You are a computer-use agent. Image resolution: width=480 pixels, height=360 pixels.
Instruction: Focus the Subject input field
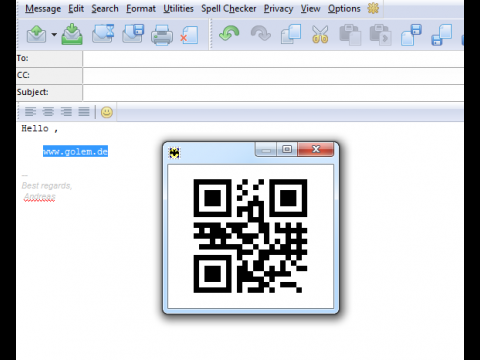(x=273, y=93)
